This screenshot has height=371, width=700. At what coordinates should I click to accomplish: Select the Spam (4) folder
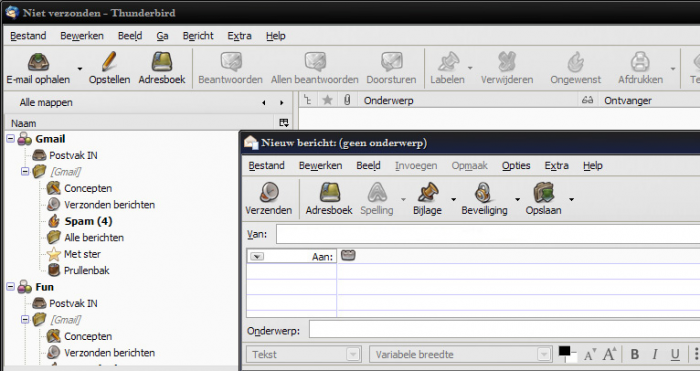tap(88, 221)
